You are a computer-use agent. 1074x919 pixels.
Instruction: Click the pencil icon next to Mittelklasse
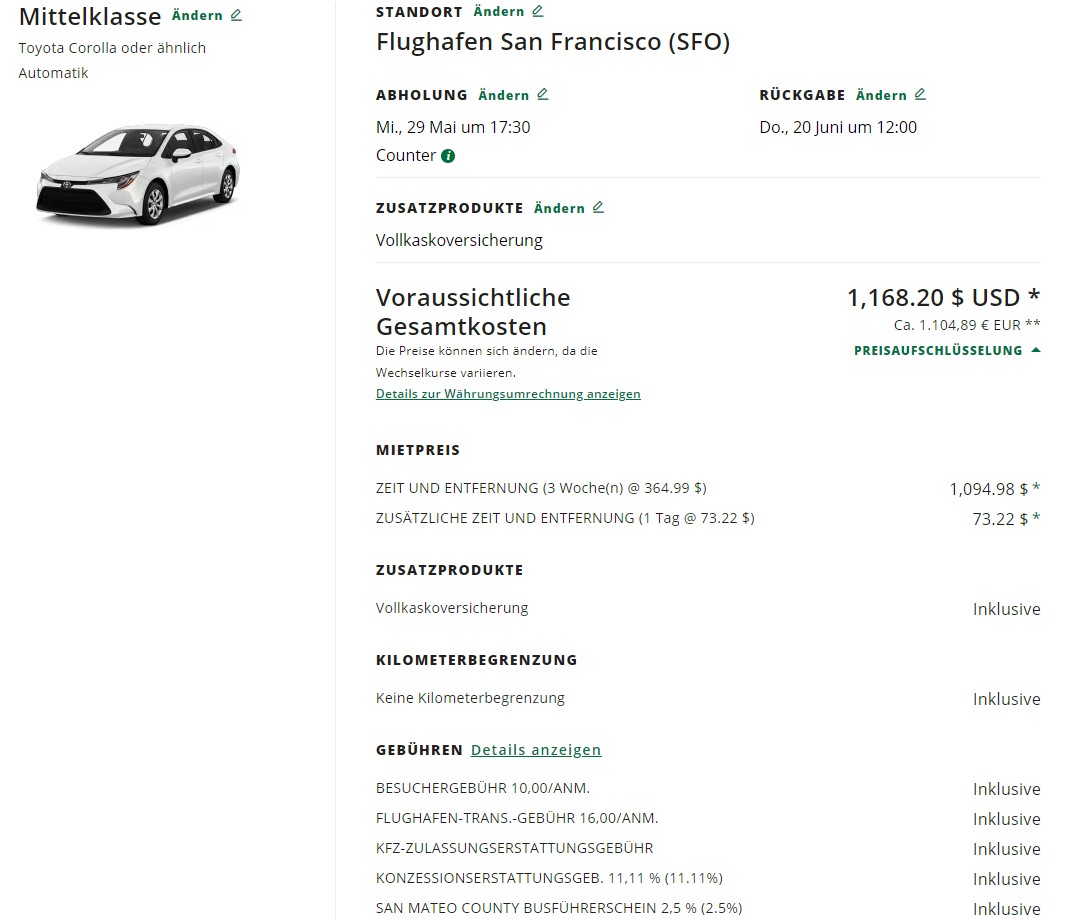click(236, 16)
